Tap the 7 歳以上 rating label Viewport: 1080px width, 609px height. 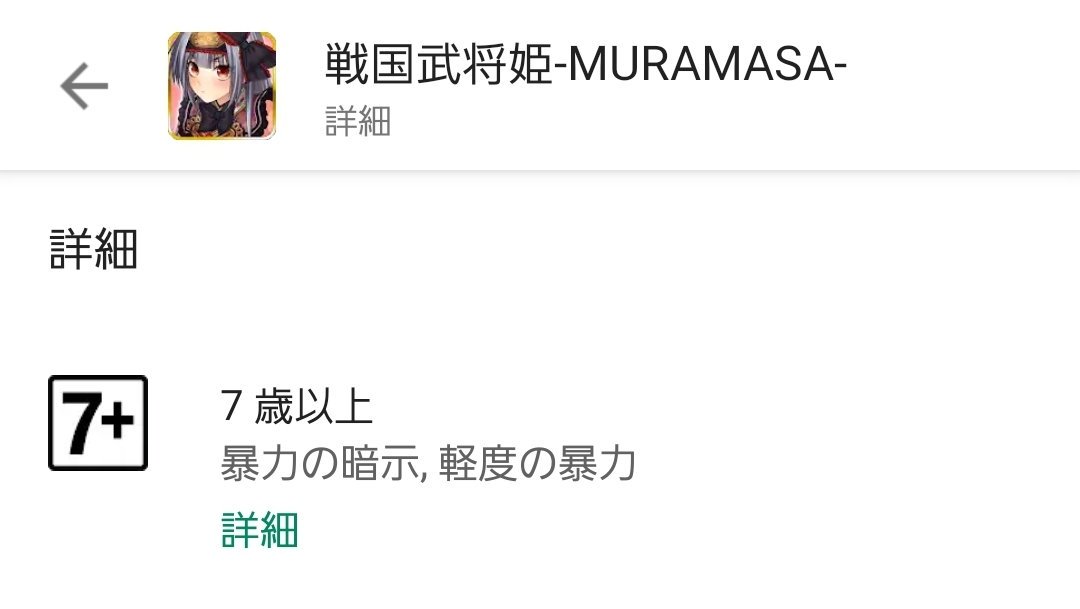tap(297, 406)
